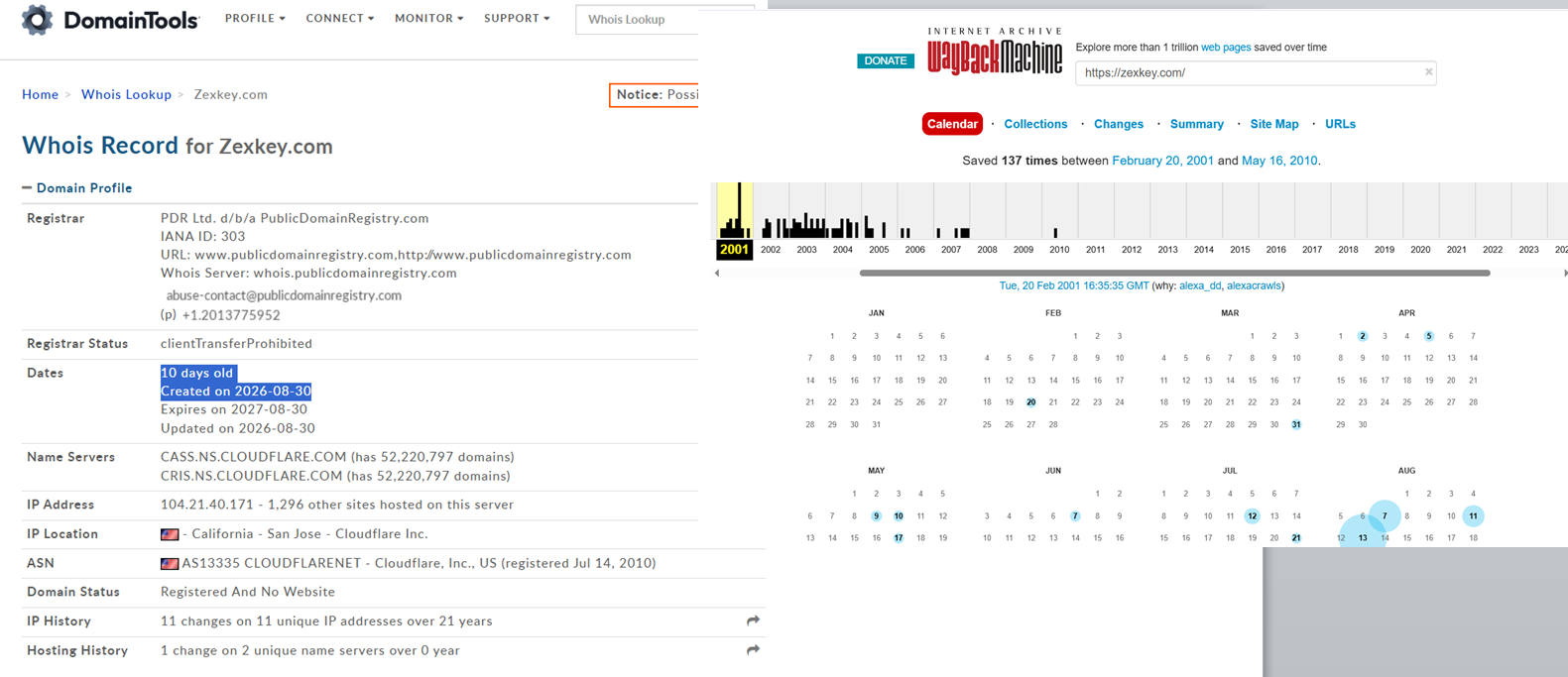1568x677 pixels.
Task: Click the Wayback Machine logo
Action: 995,53
